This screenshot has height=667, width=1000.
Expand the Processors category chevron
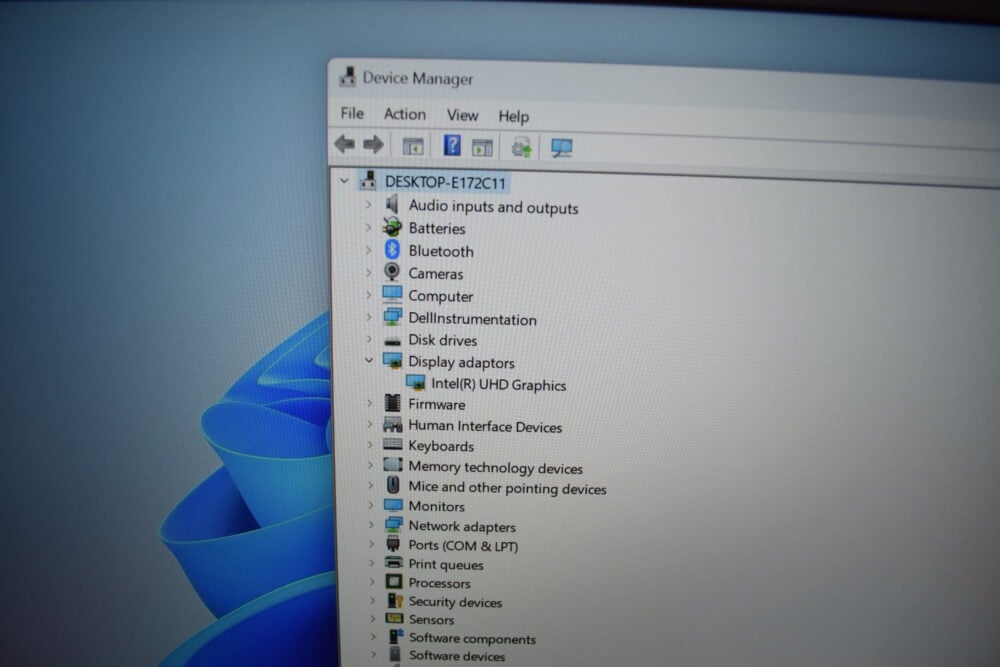tap(372, 582)
